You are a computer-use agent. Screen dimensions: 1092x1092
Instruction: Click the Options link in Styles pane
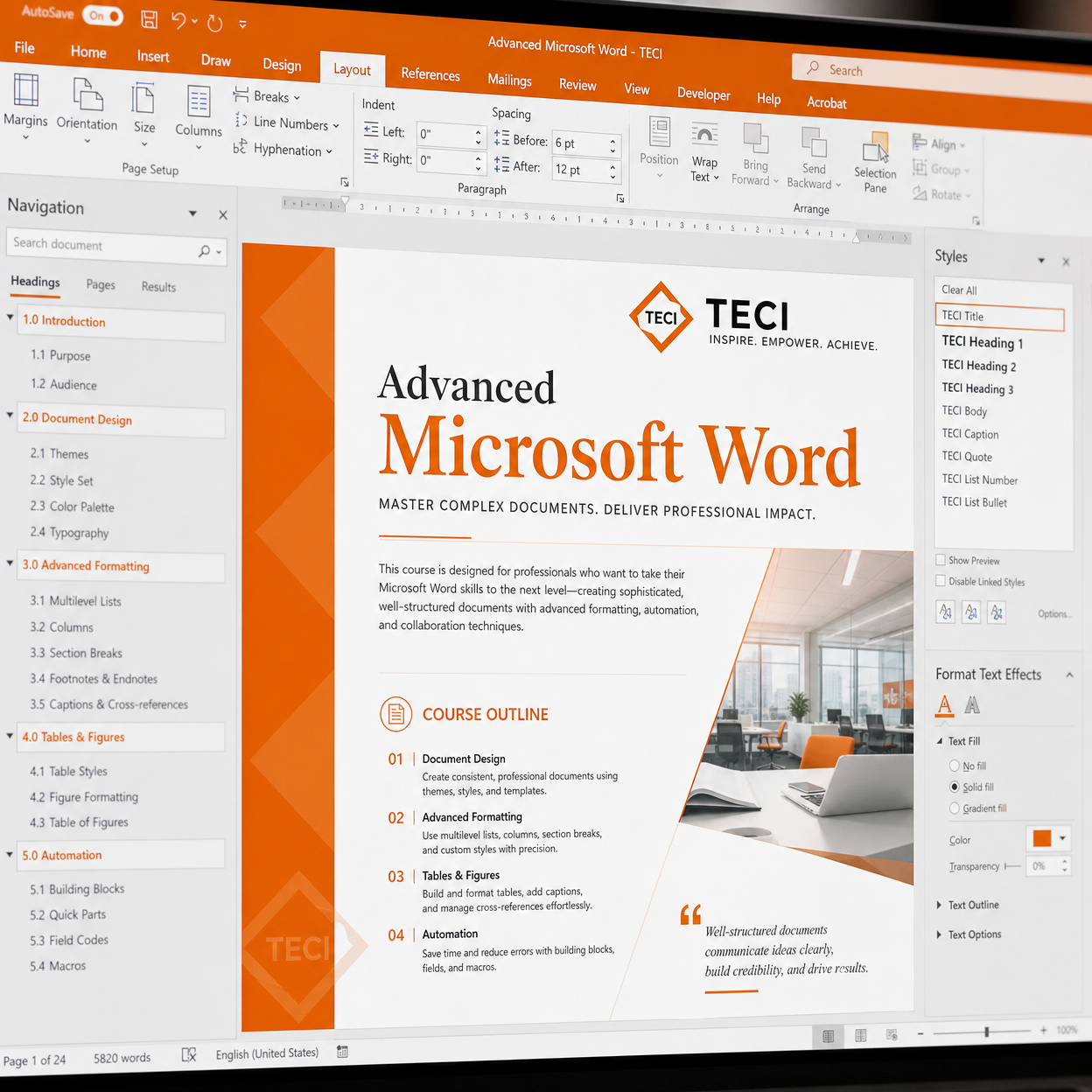[x=1054, y=614]
